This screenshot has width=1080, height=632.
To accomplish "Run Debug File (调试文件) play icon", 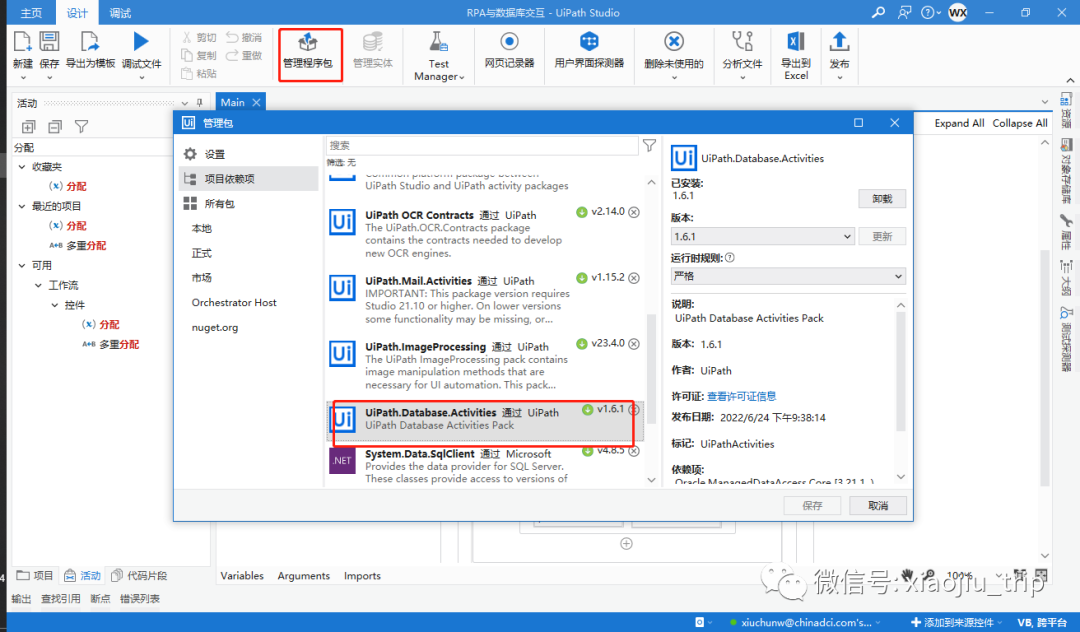I will tap(141, 42).
